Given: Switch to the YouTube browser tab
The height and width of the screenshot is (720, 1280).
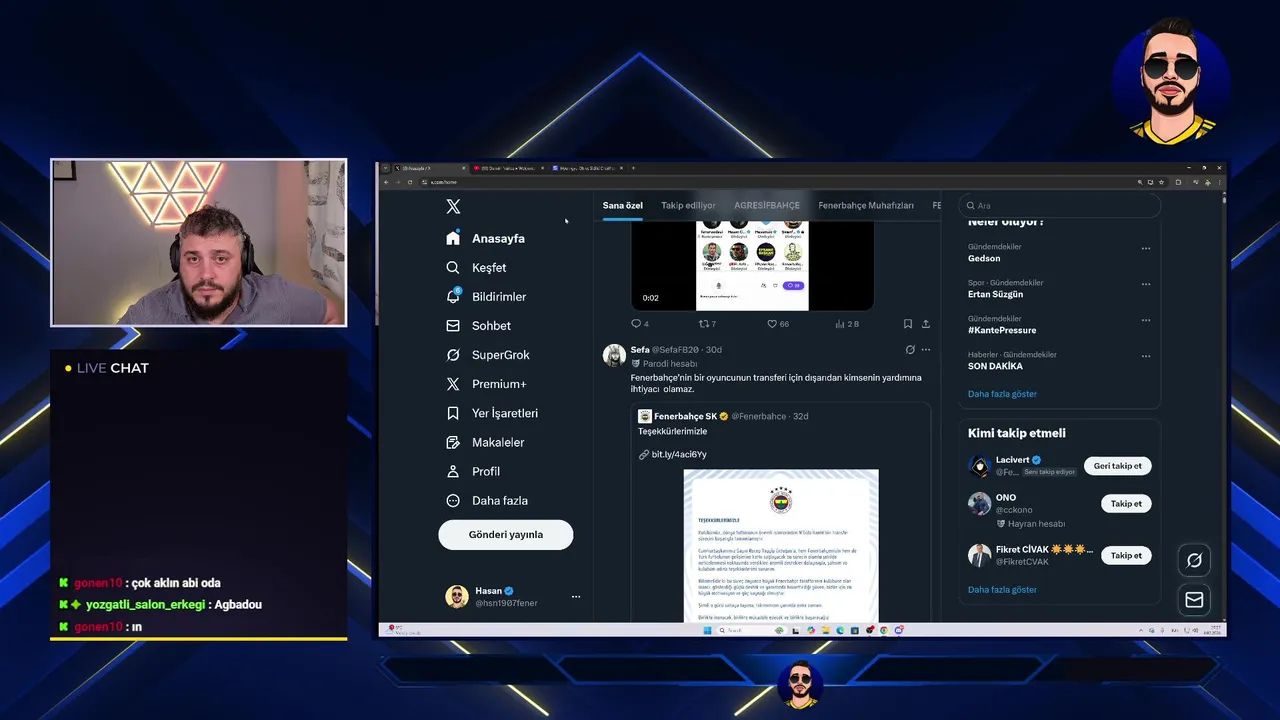Looking at the screenshot, I should [508, 168].
